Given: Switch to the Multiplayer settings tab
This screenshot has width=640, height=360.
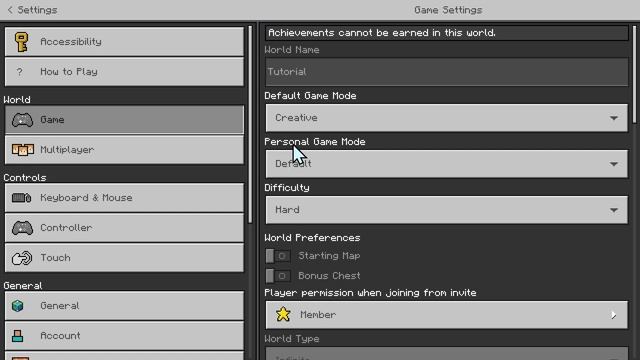Looking at the screenshot, I should click(124, 150).
